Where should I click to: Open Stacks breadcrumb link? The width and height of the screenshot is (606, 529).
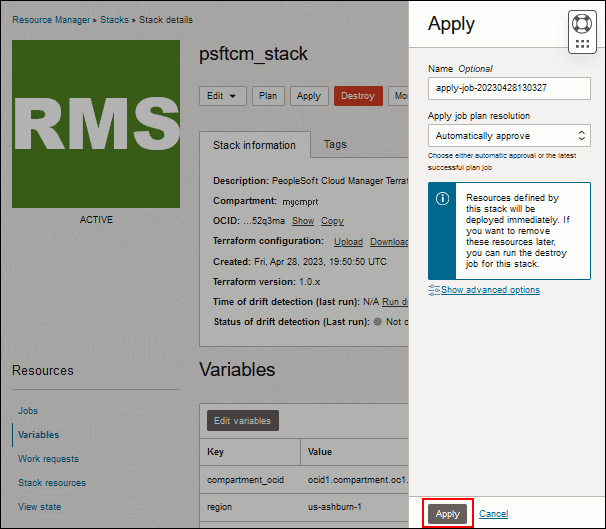[x=114, y=20]
